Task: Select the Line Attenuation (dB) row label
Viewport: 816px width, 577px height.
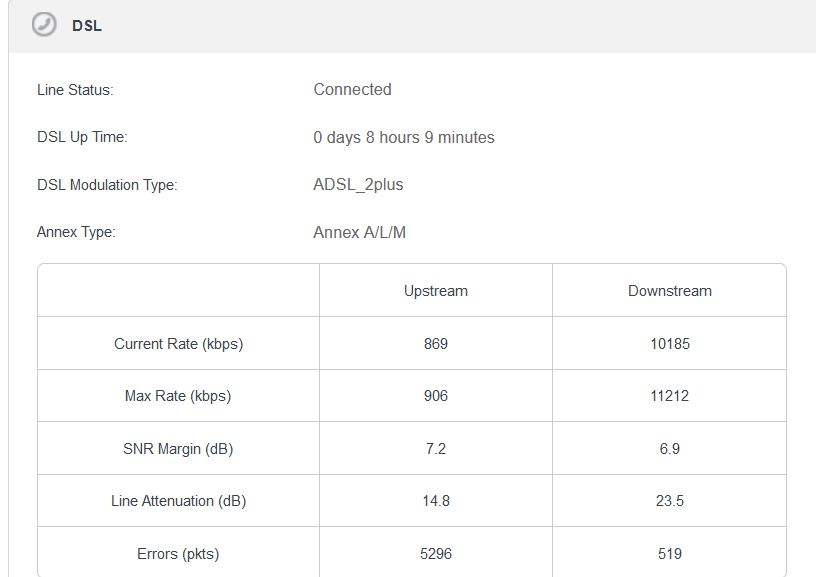Action: (178, 501)
